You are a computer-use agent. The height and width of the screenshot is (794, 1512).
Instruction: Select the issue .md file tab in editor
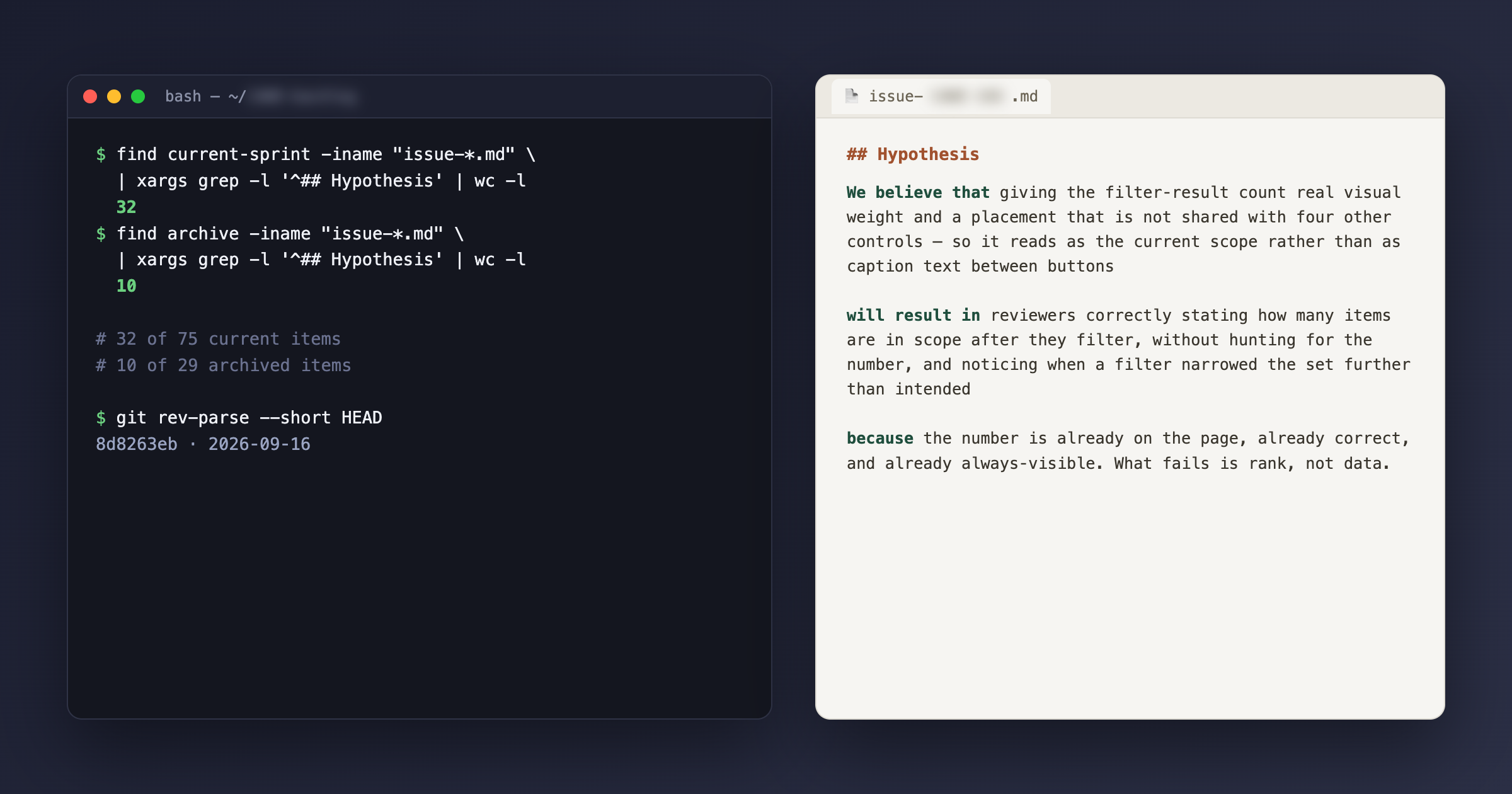[x=941, y=96]
